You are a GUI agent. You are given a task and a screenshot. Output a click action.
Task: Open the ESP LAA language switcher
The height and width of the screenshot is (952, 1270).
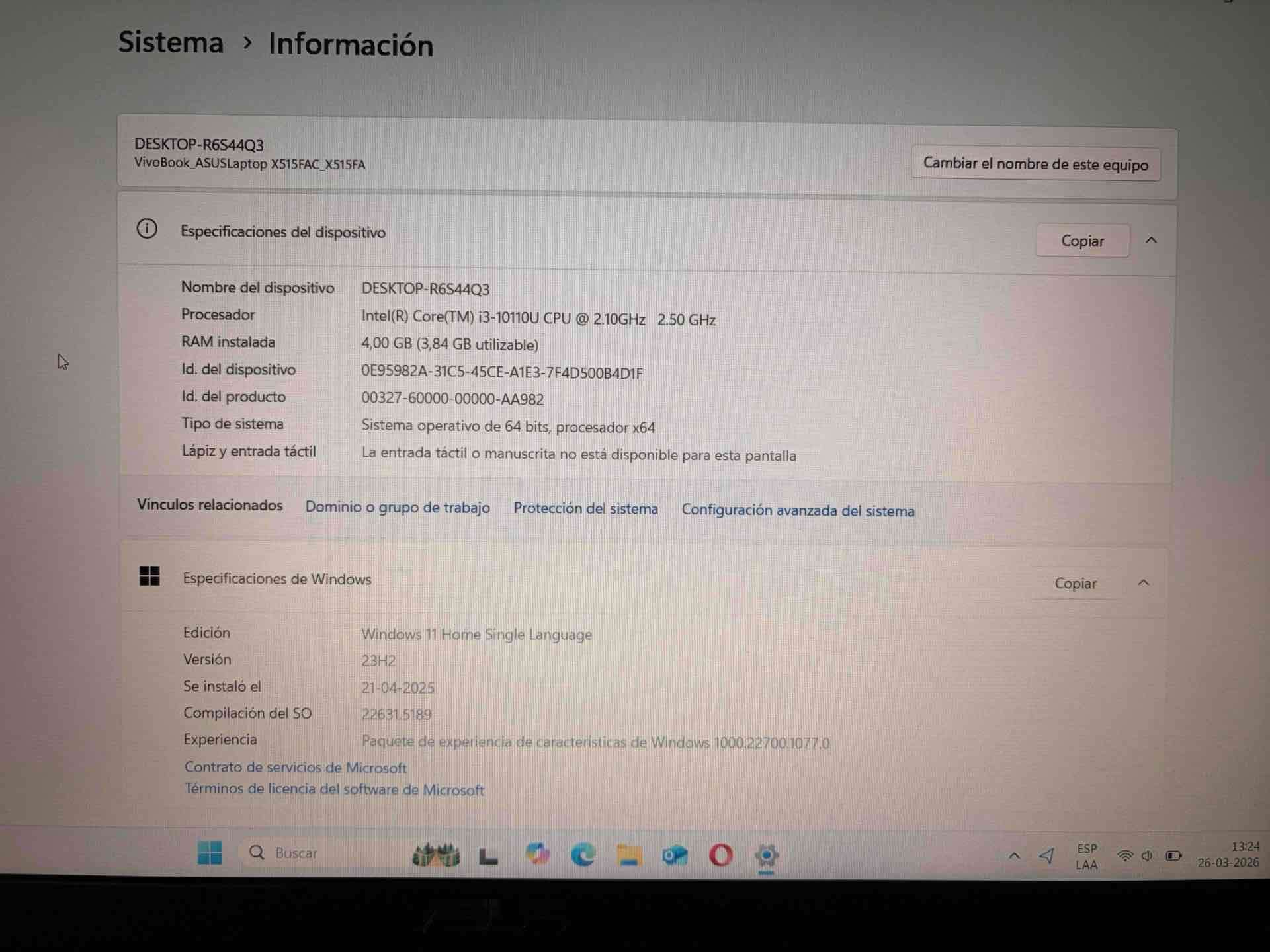1087,855
